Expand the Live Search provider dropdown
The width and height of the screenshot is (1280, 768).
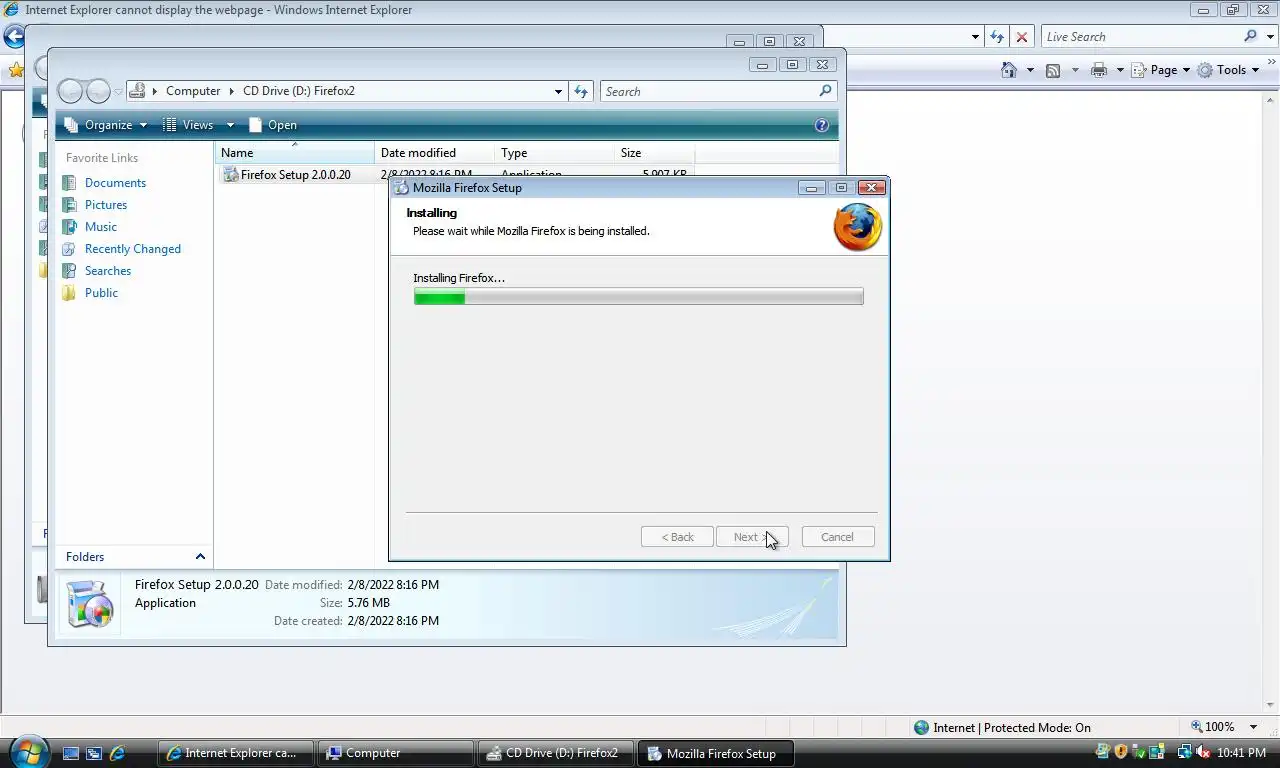(1268, 37)
